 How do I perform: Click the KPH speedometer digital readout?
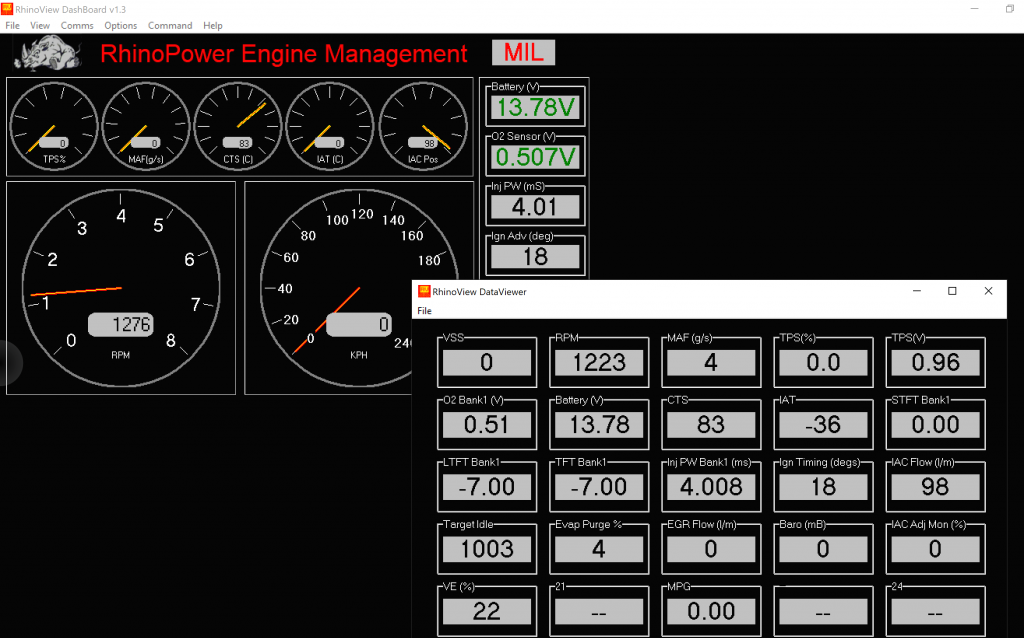coord(359,325)
